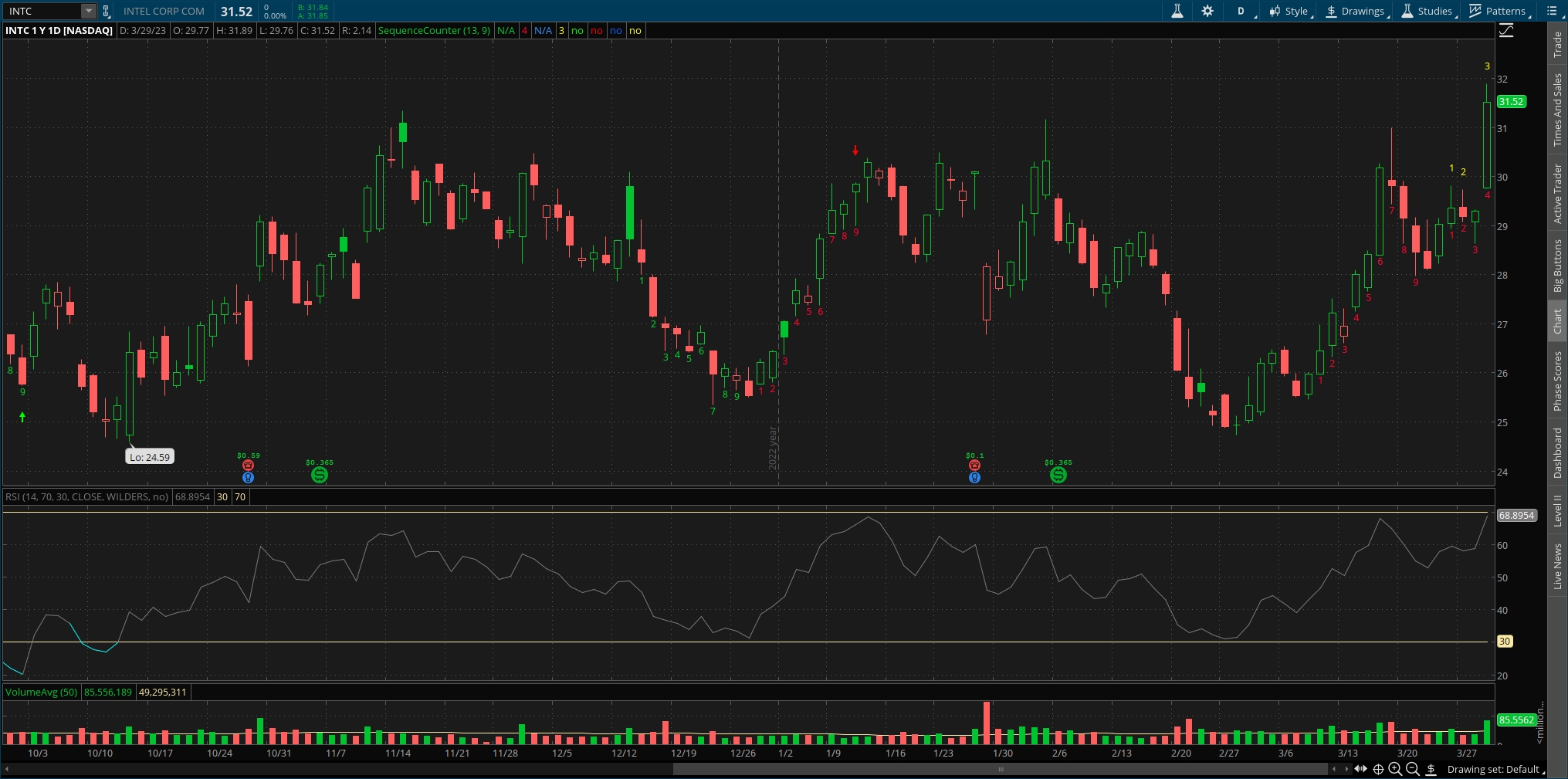
Task: Toggle drawing tools dollar icon at bottom
Action: pyautogui.click(x=1431, y=769)
